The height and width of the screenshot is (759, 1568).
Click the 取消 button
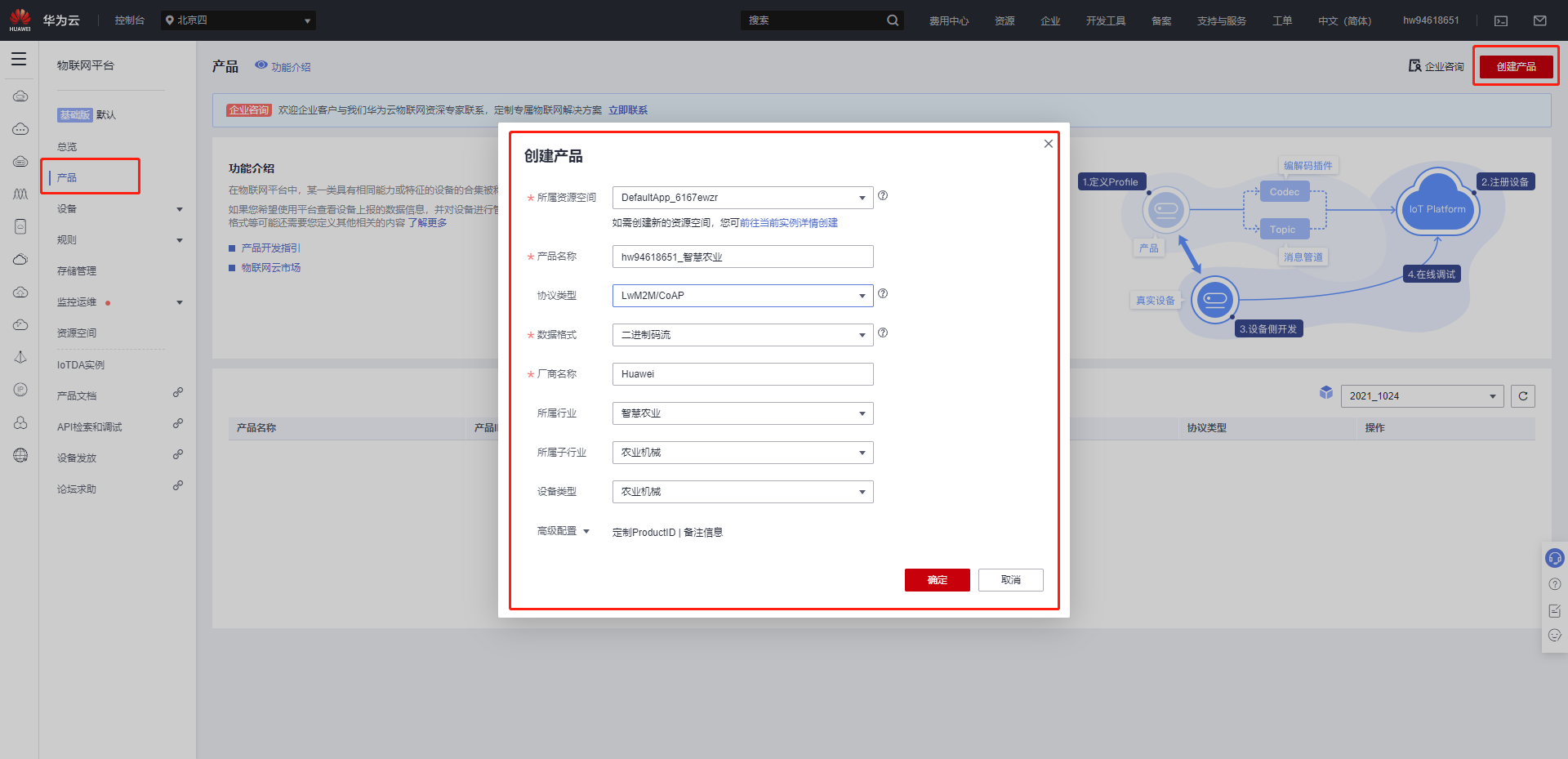click(x=1011, y=580)
